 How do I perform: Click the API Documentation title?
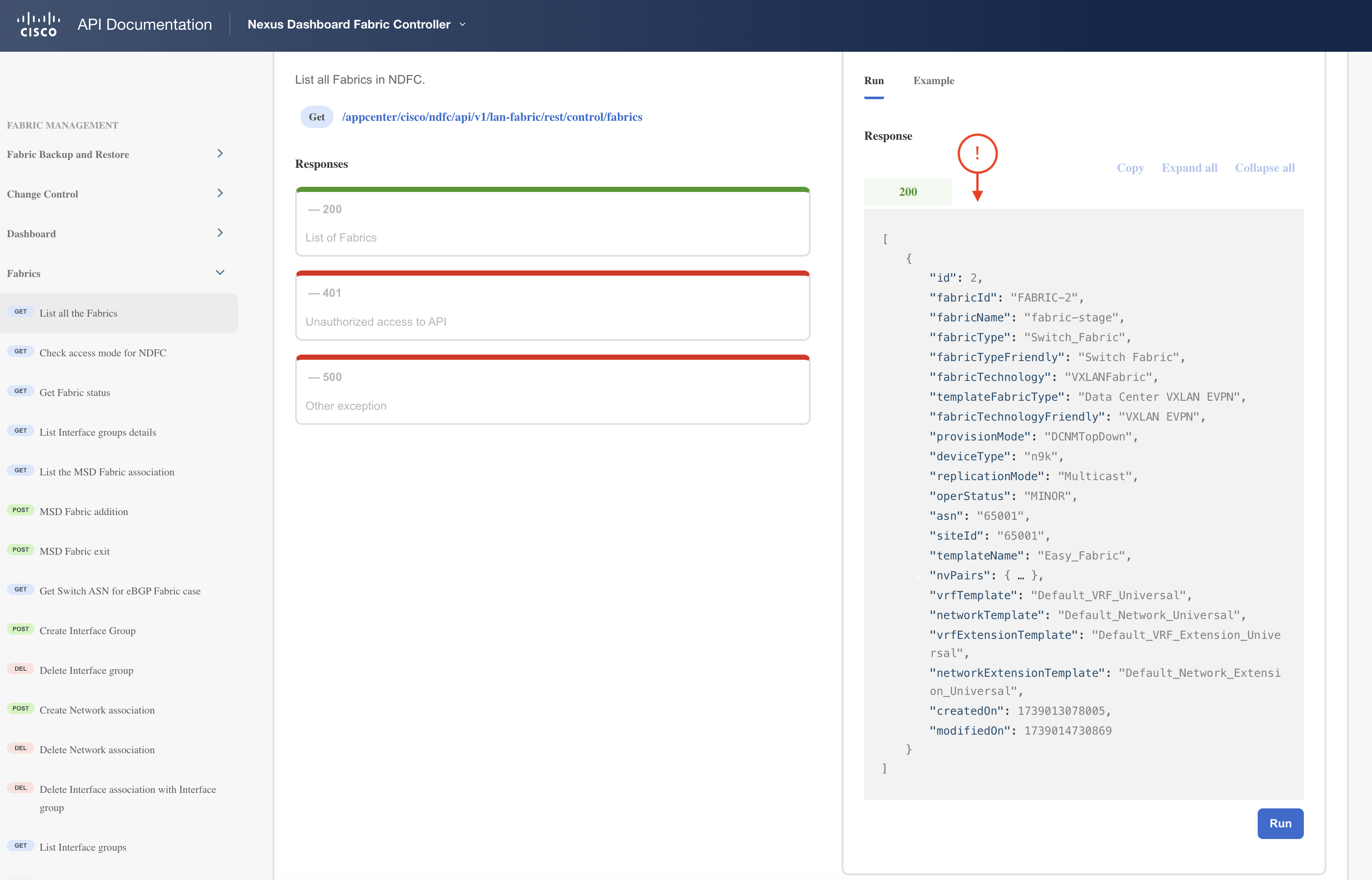pos(145,25)
